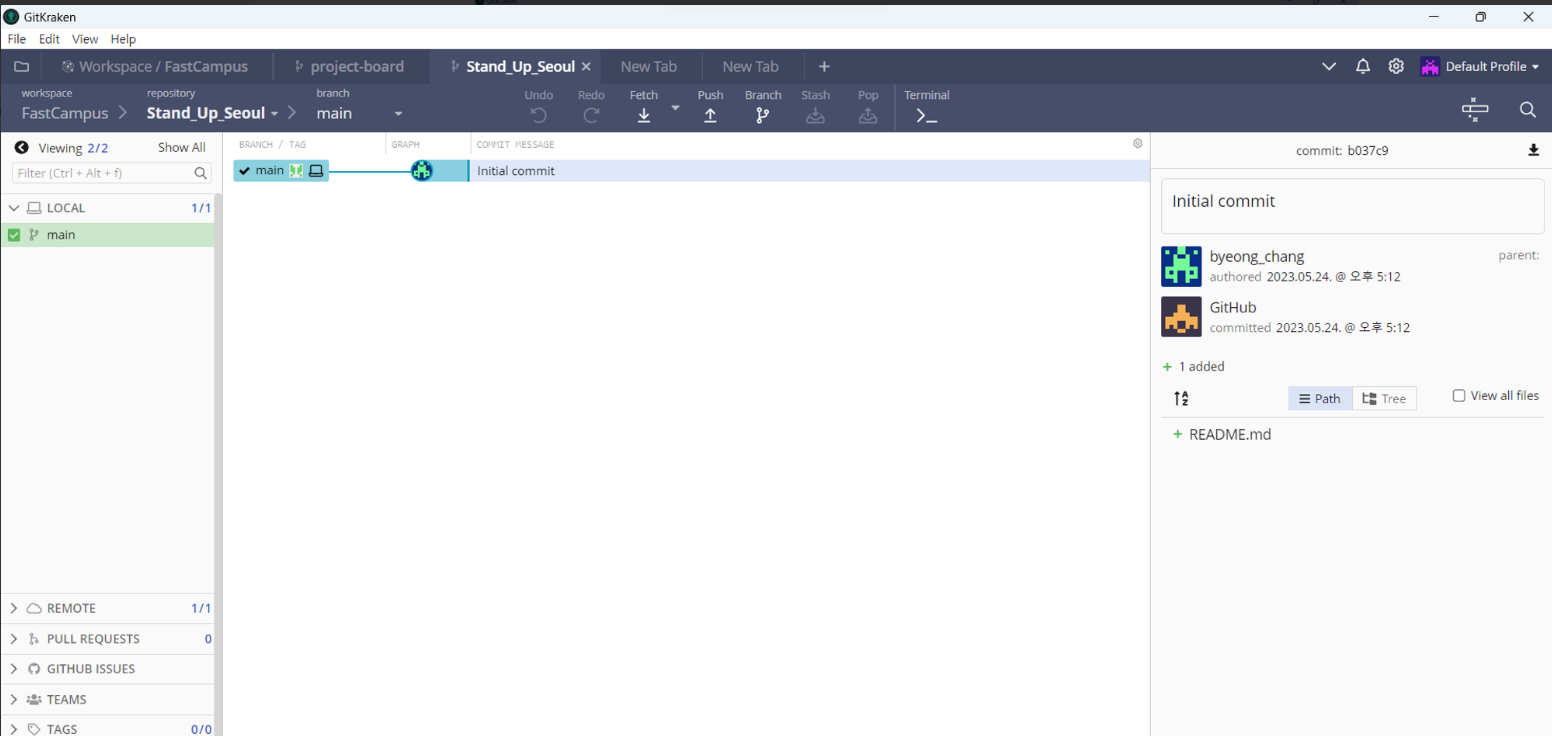Switch to the project-board tab
This screenshot has width=1552, height=736.
point(349,67)
